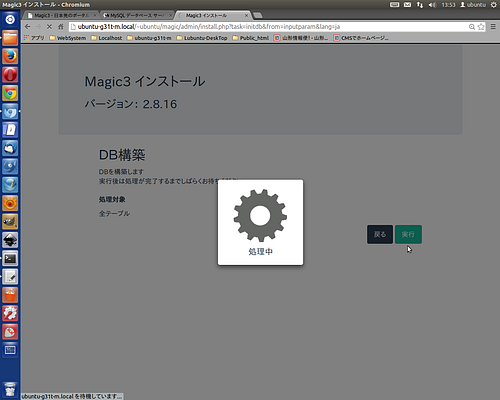Viewport: 500px width, 400px height.
Task: Open the clock showing 13:53
Action: pyautogui.click(x=448, y=5)
